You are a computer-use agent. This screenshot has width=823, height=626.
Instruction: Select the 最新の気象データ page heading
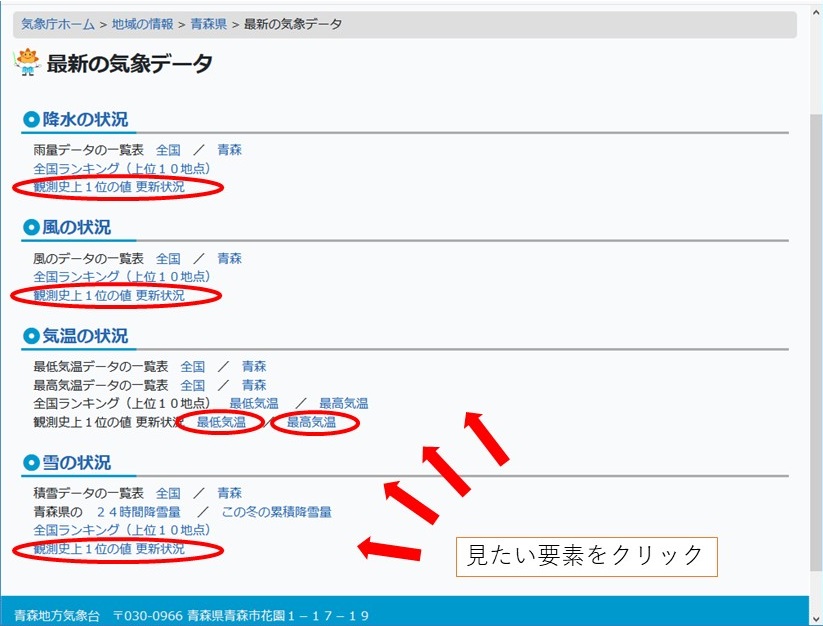[x=130, y=63]
